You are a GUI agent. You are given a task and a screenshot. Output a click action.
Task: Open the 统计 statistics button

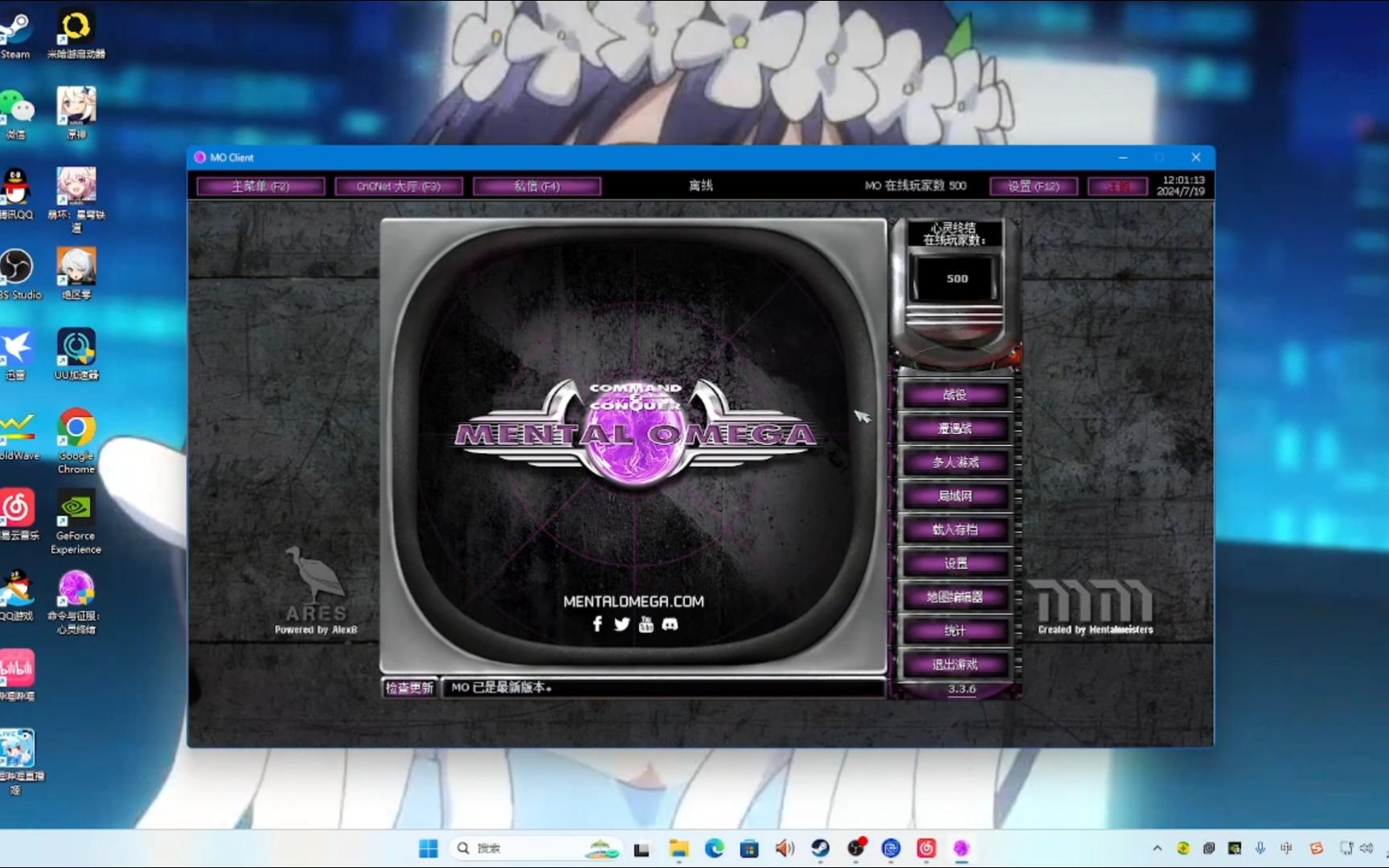pyautogui.click(x=955, y=631)
